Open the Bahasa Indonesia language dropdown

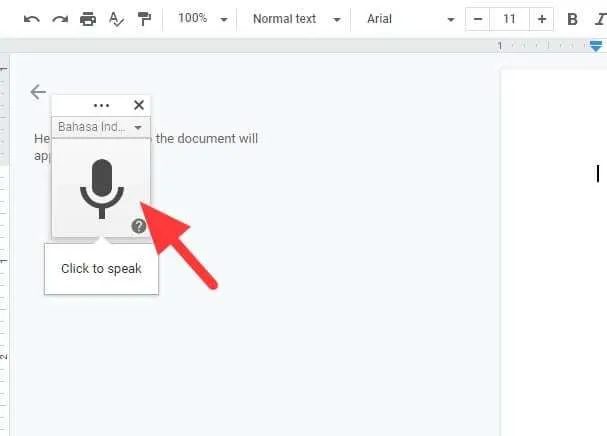[101, 127]
